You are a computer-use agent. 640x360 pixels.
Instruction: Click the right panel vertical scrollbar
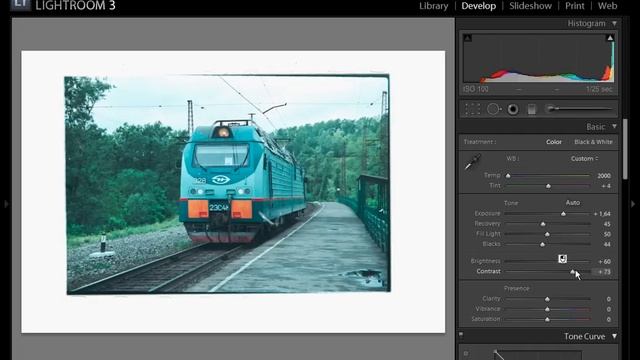click(625, 149)
